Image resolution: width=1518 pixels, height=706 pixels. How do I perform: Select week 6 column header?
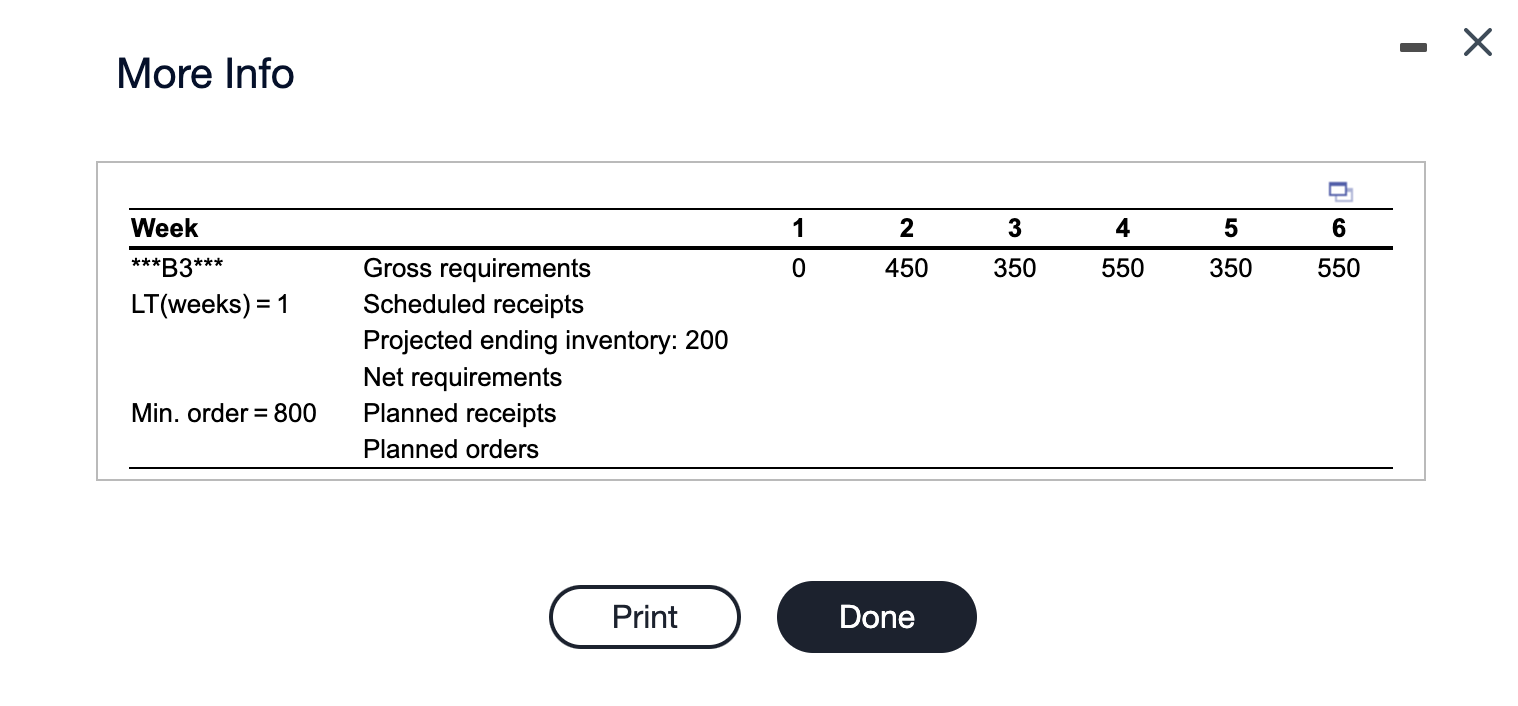coord(1339,228)
